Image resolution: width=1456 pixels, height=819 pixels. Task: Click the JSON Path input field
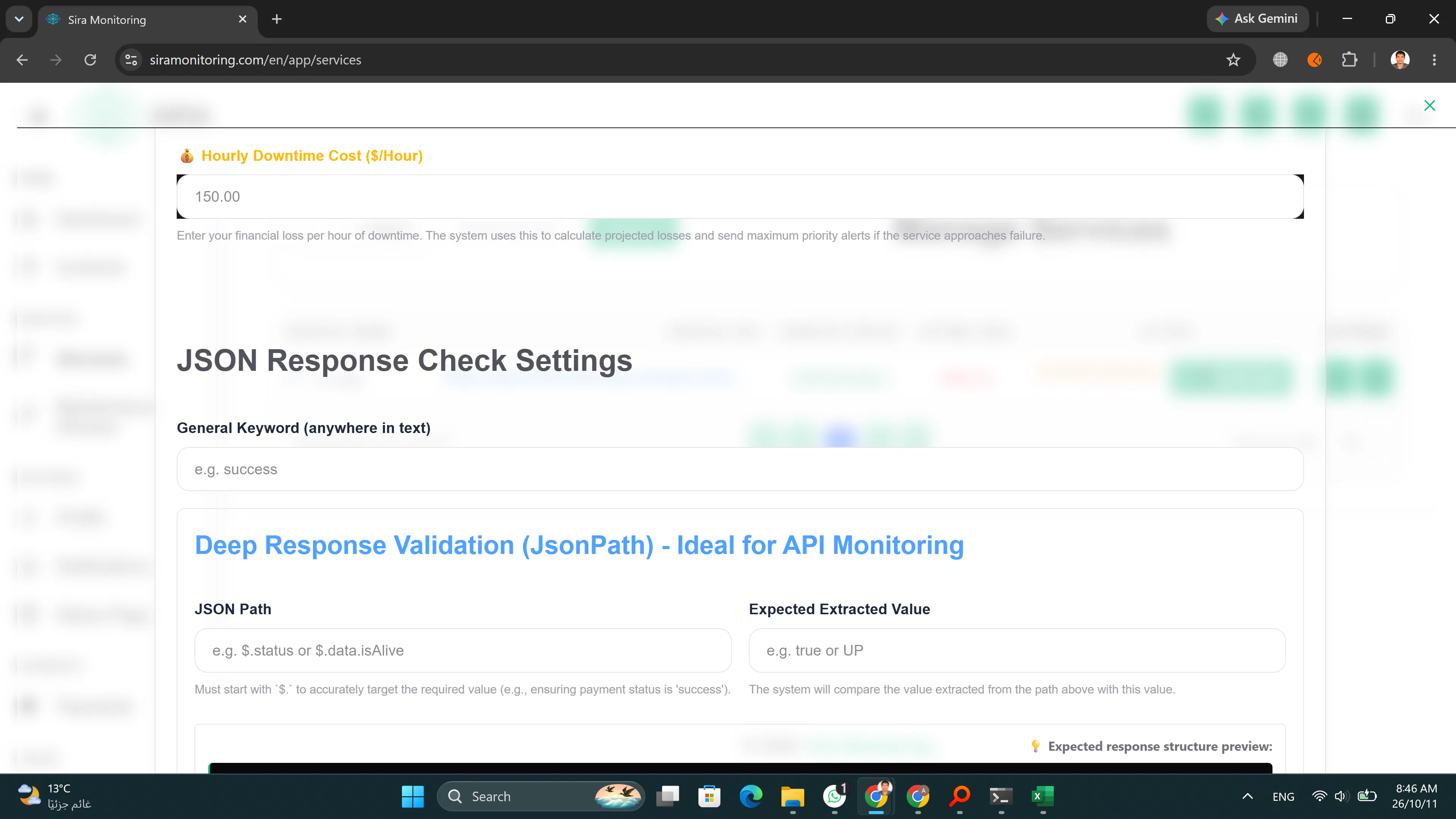tap(463, 651)
